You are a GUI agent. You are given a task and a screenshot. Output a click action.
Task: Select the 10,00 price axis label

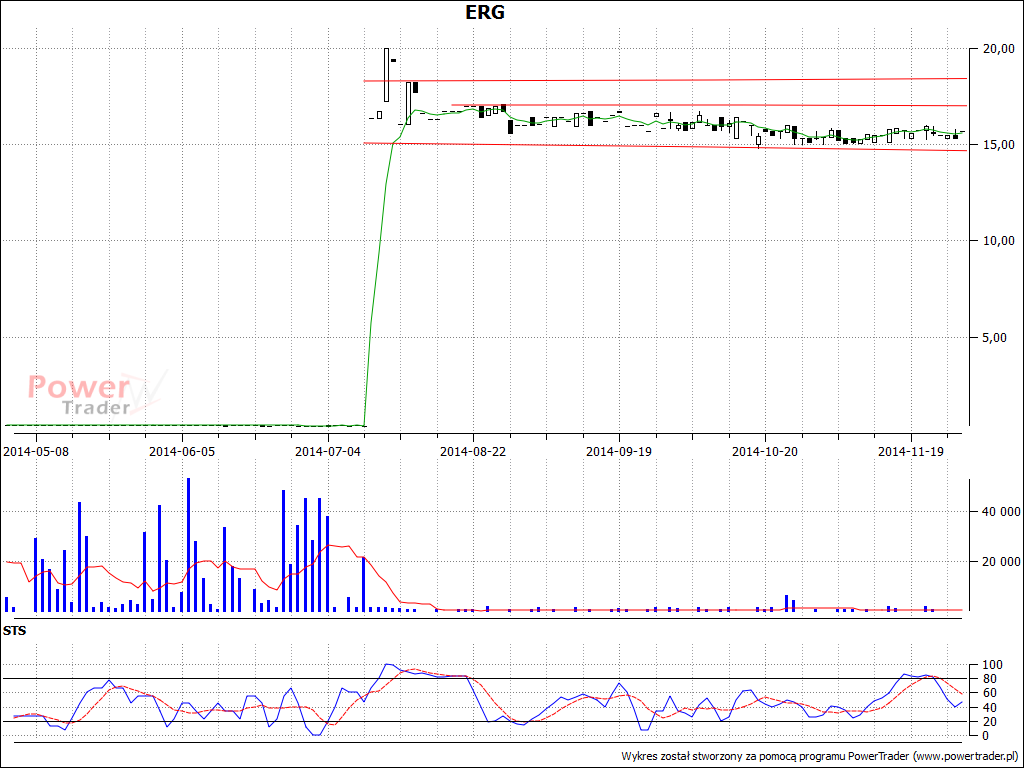point(997,241)
